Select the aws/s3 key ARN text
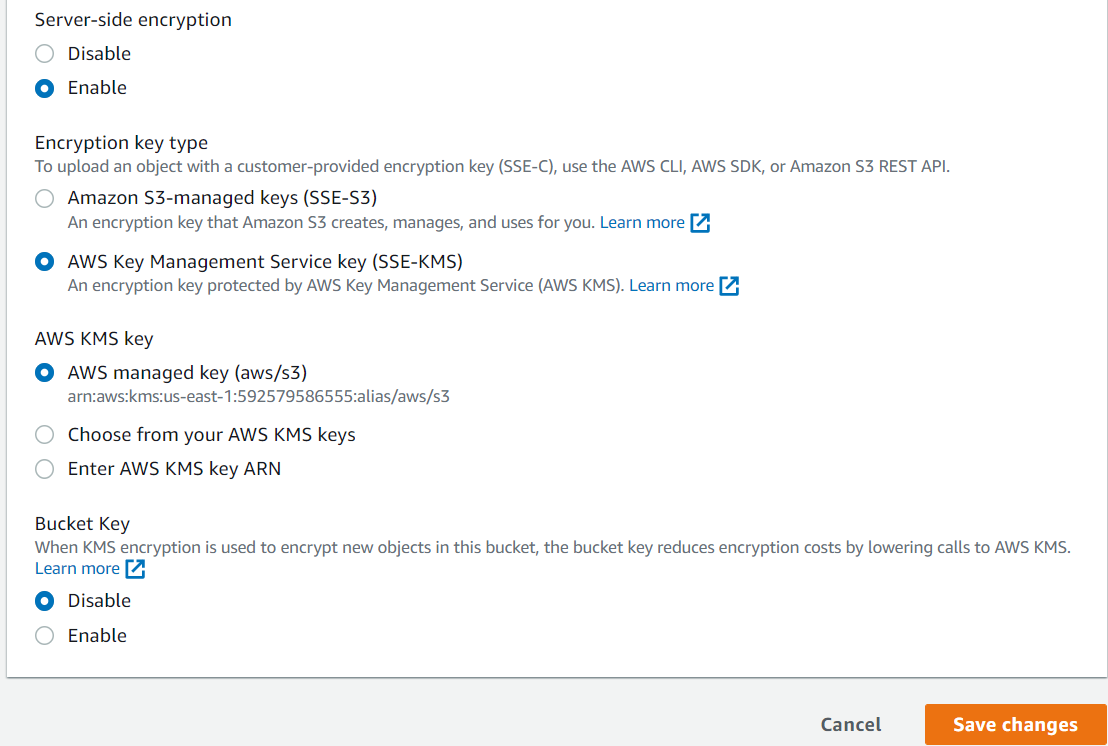Viewport: 1108px width, 746px height. tap(259, 397)
